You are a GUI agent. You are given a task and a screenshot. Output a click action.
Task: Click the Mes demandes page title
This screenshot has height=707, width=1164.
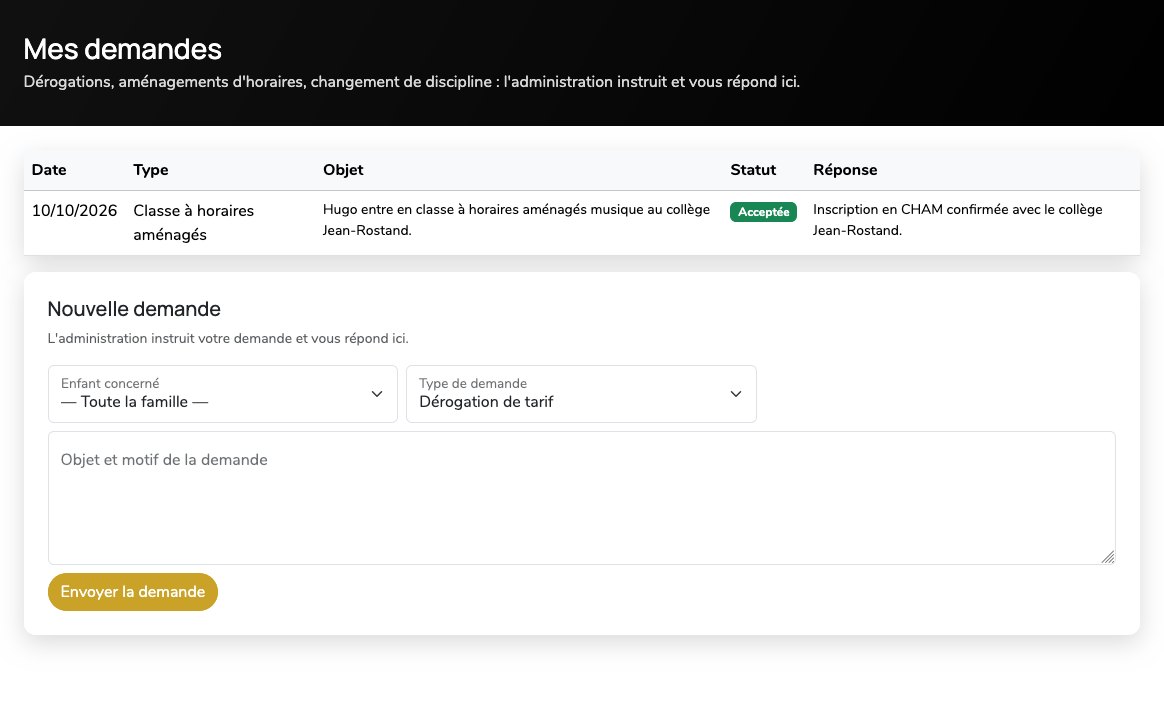tap(122, 49)
